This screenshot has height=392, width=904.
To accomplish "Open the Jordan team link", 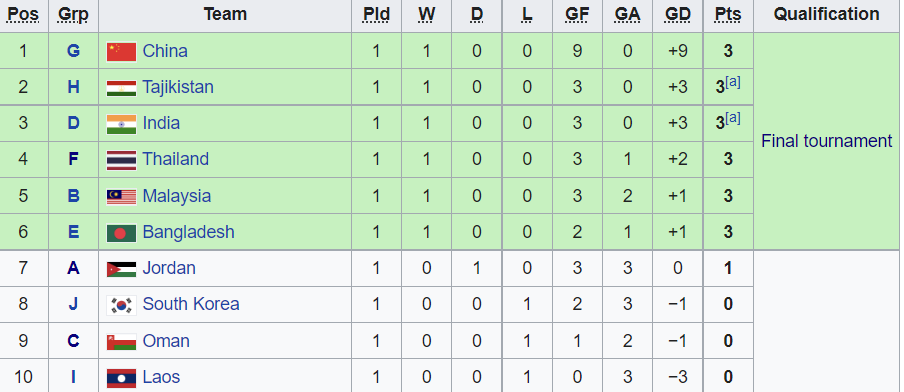I will point(169,268).
